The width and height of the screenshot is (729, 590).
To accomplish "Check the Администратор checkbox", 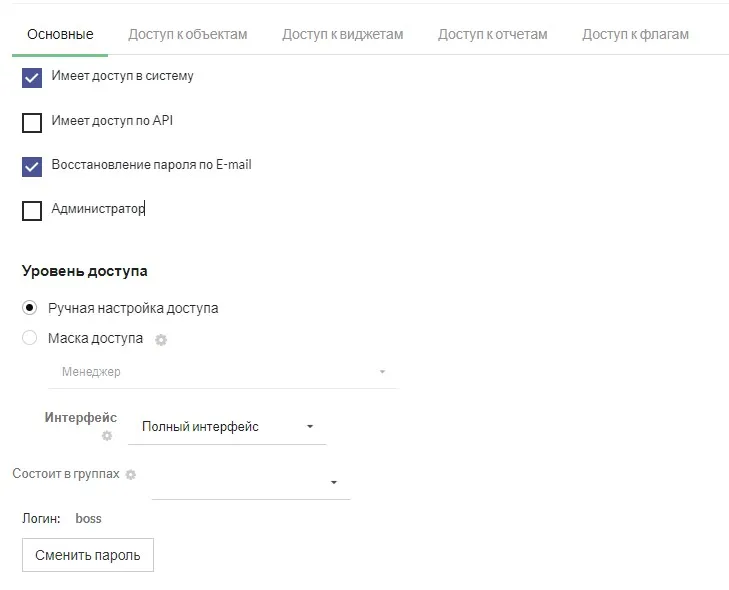I will point(32,211).
